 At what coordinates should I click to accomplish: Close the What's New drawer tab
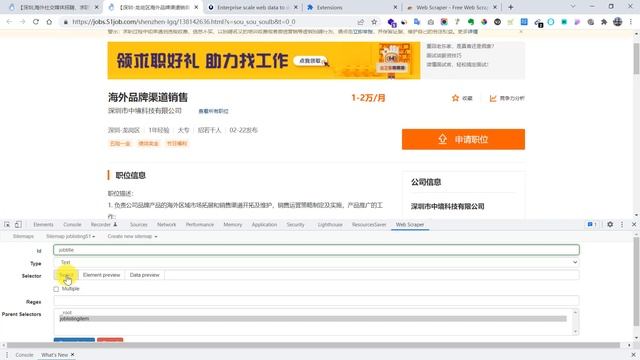[73, 355]
